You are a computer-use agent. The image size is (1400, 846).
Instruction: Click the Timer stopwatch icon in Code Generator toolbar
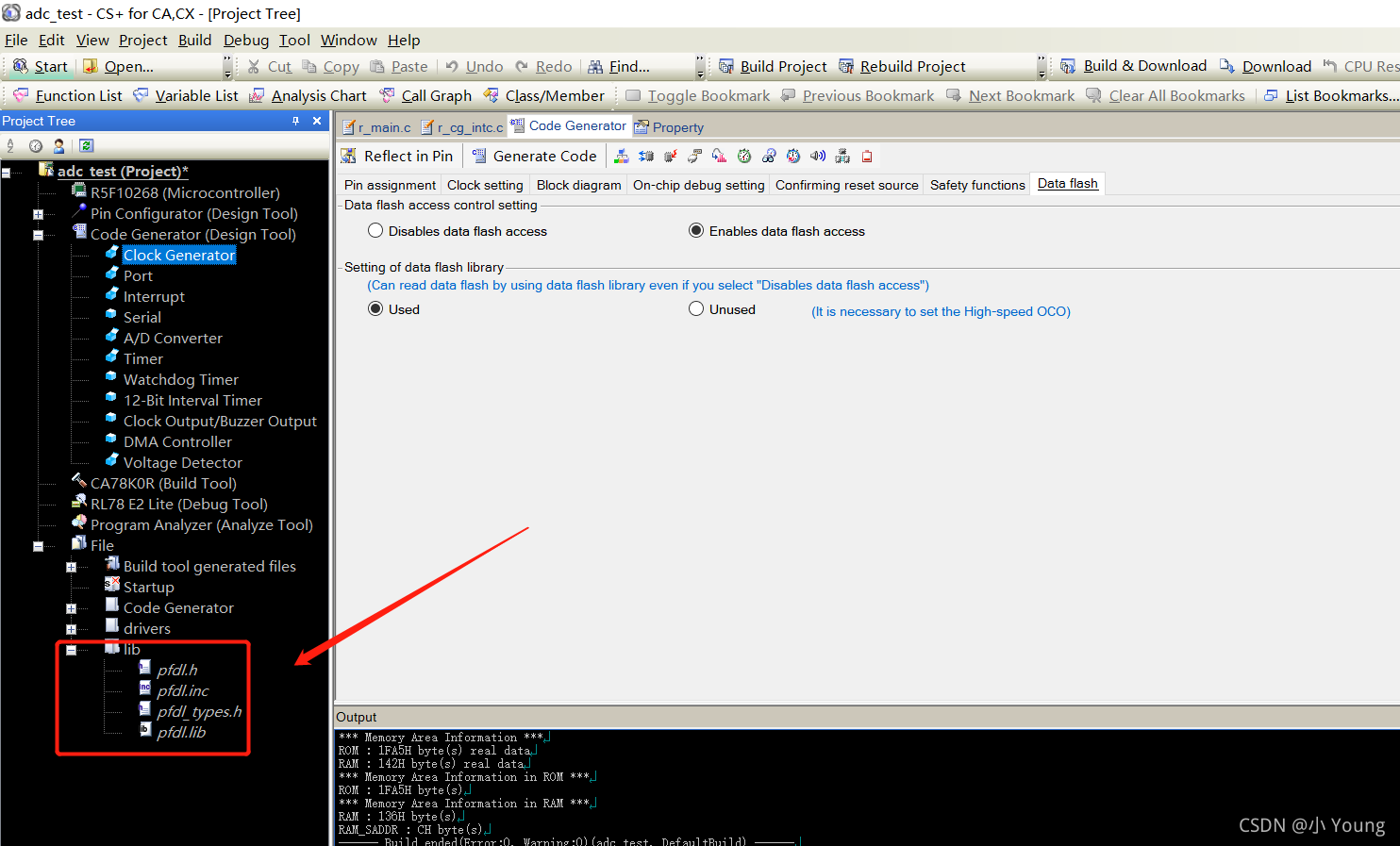[x=744, y=157]
